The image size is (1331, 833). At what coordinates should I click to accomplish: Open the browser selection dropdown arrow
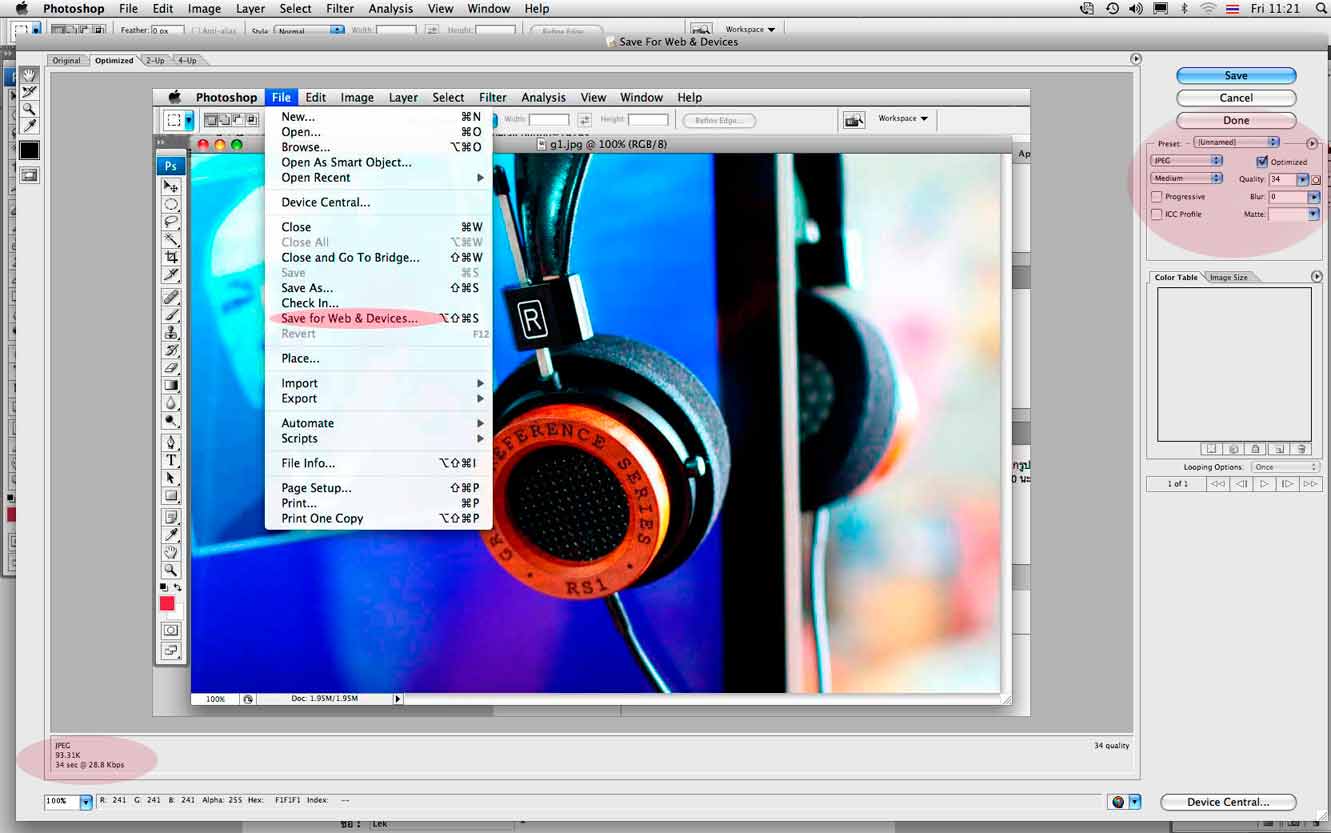point(1135,802)
